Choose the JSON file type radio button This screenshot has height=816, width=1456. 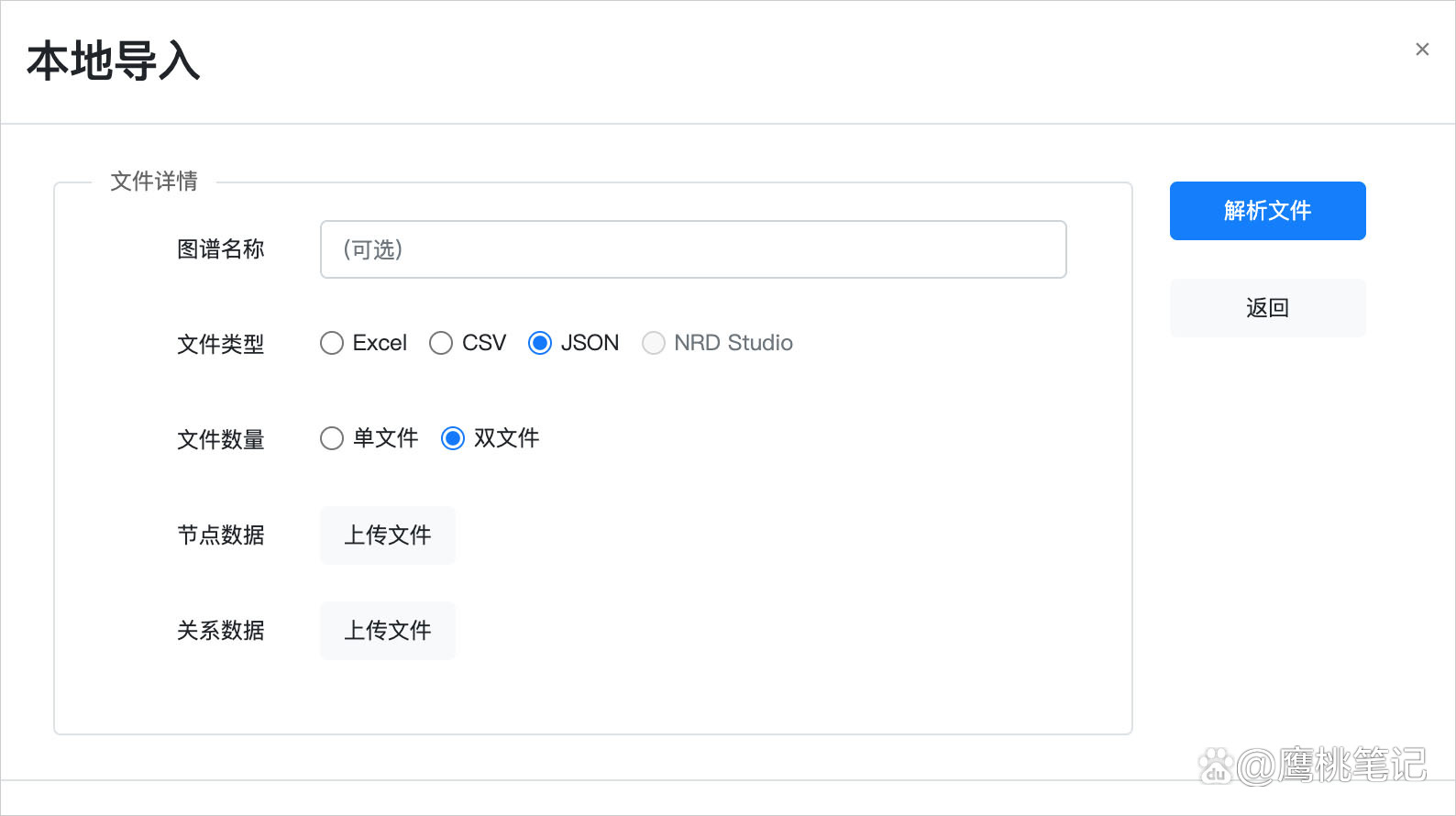point(540,343)
